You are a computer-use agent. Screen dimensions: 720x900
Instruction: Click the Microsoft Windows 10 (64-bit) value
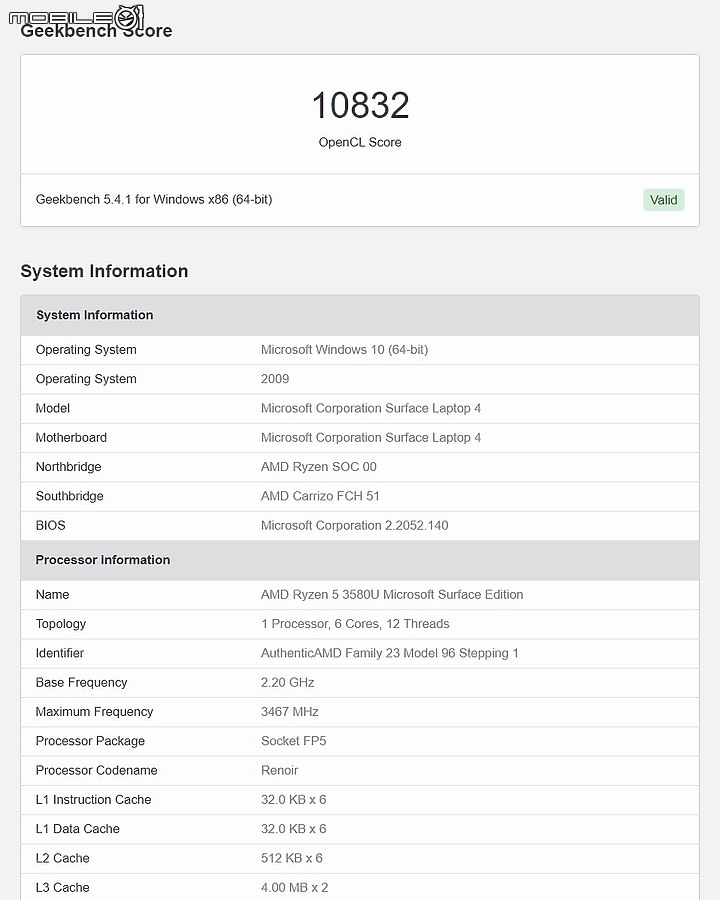coord(344,350)
